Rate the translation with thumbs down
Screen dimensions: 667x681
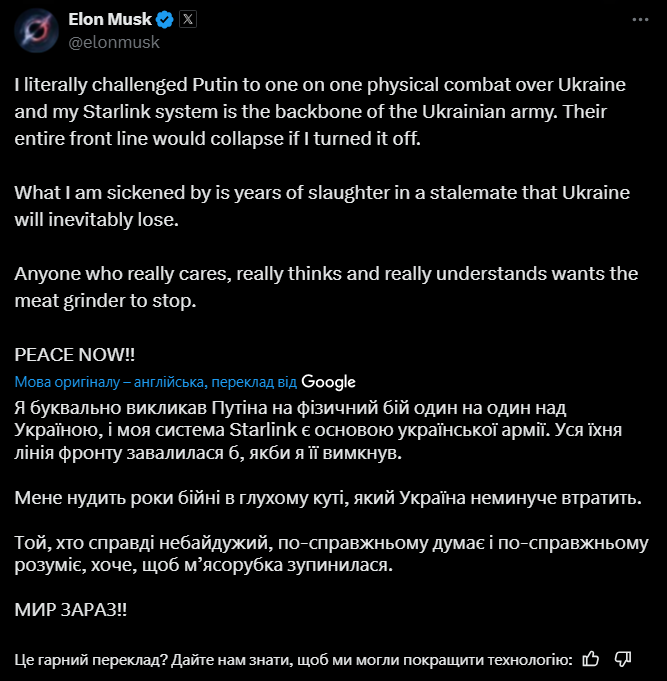click(x=623, y=658)
